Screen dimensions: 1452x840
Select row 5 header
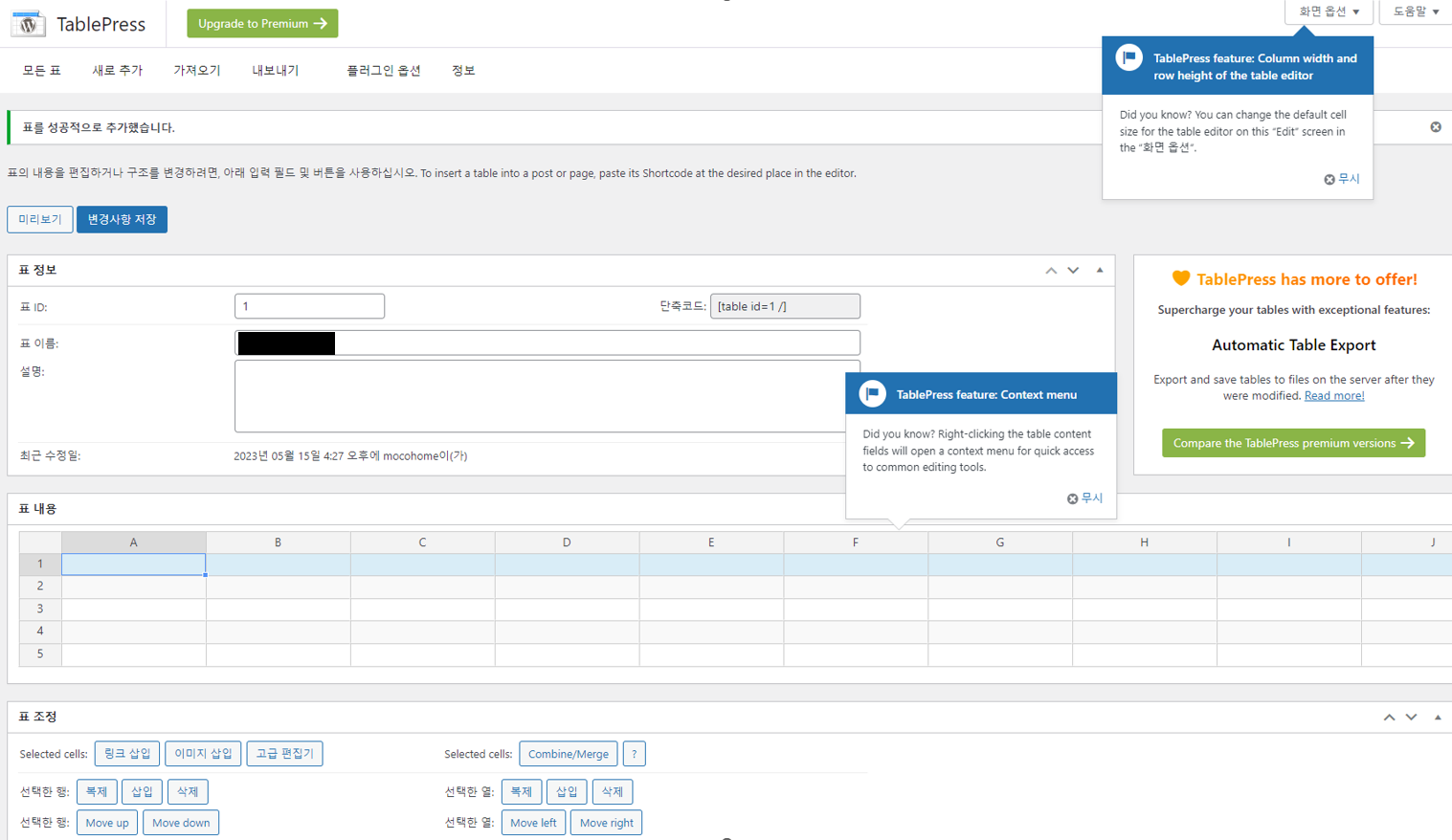(x=40, y=654)
